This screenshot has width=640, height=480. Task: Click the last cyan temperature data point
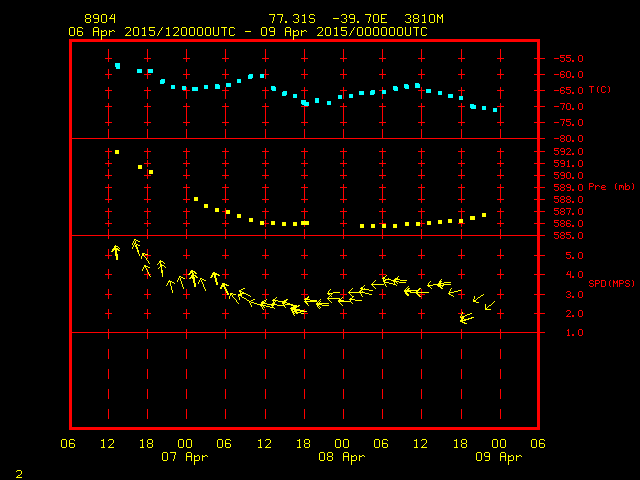pyautogui.click(x=495, y=110)
